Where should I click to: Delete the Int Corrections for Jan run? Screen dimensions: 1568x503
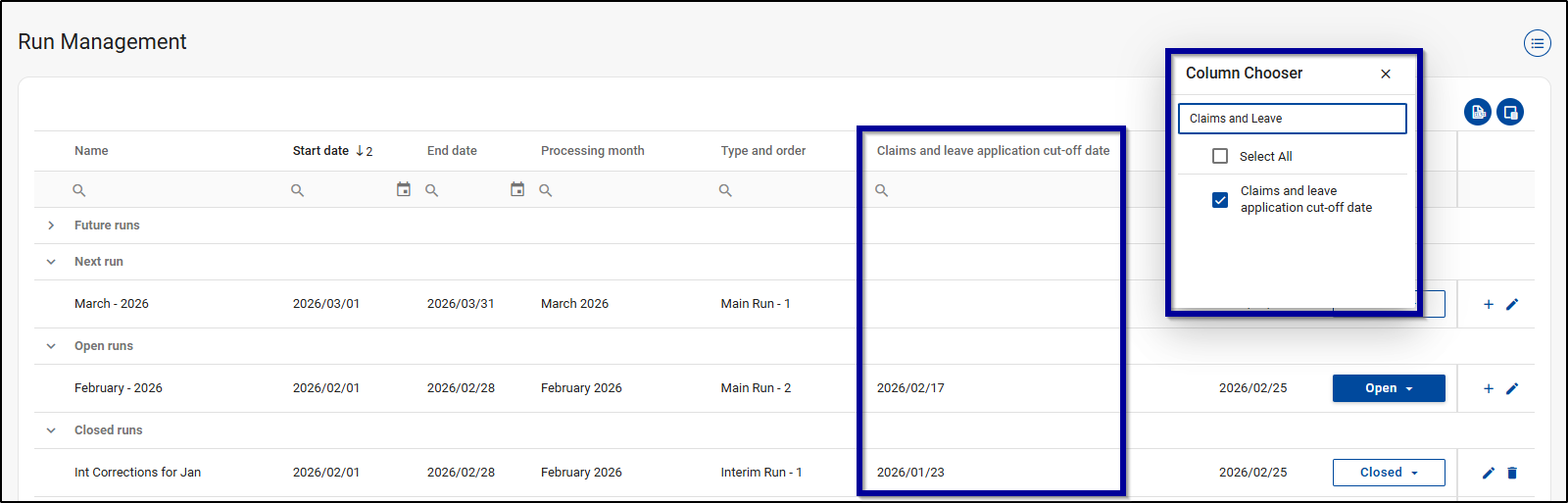click(1512, 473)
